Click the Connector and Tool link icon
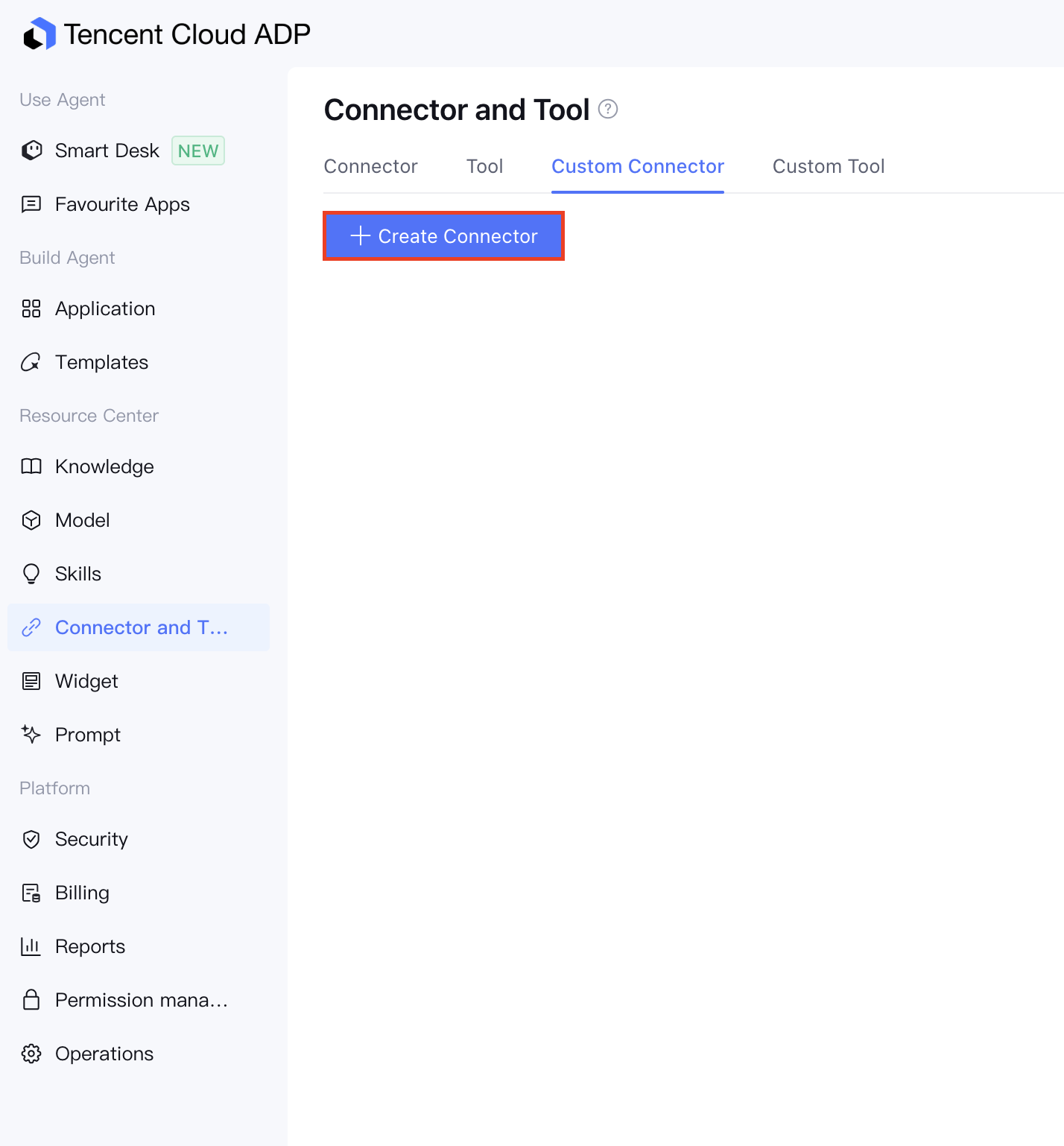1064x1146 pixels. (x=31, y=627)
